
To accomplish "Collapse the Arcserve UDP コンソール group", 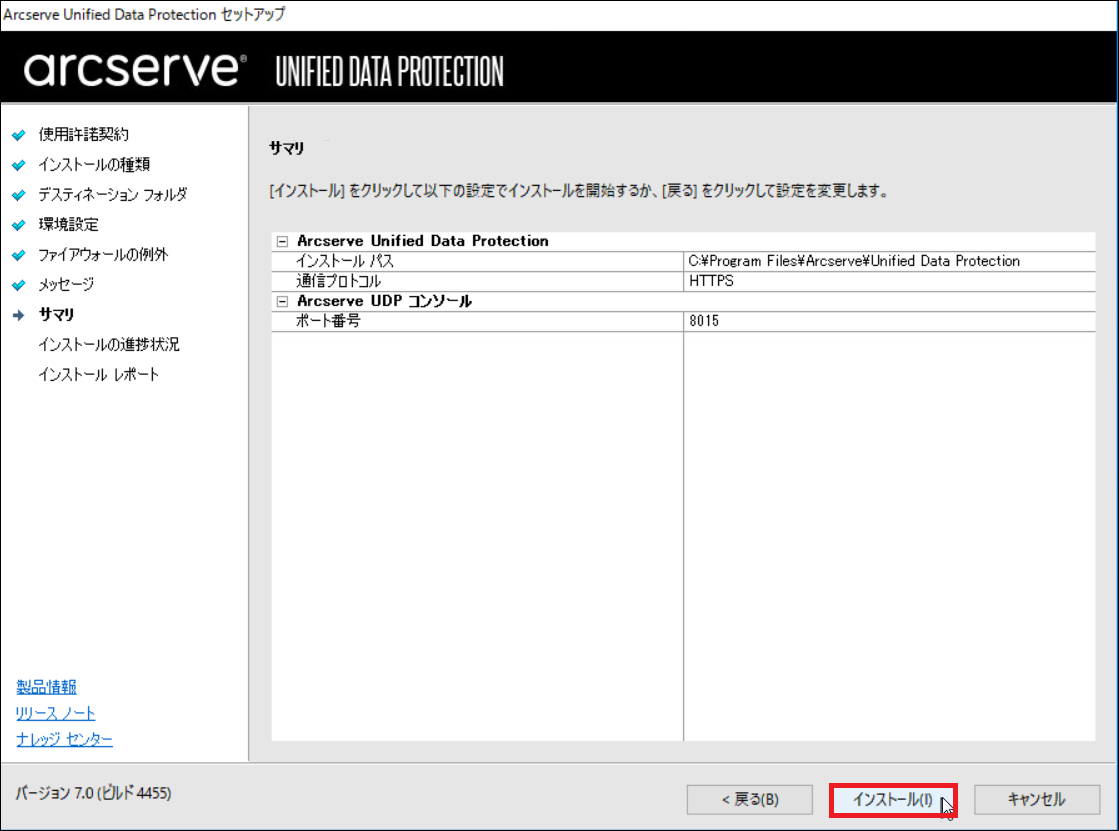I will [x=282, y=301].
